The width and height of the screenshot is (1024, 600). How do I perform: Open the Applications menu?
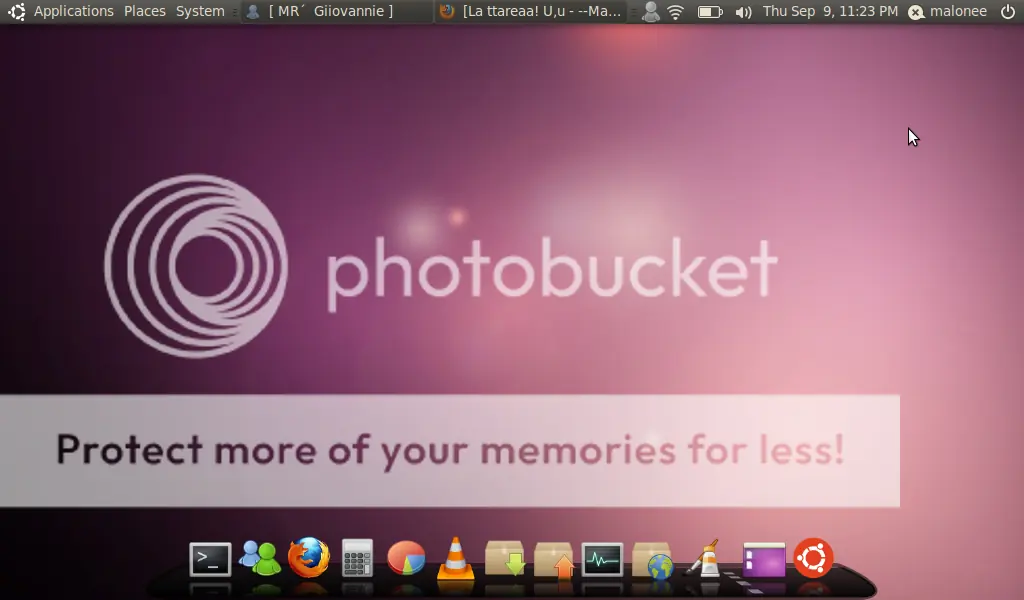pos(74,11)
